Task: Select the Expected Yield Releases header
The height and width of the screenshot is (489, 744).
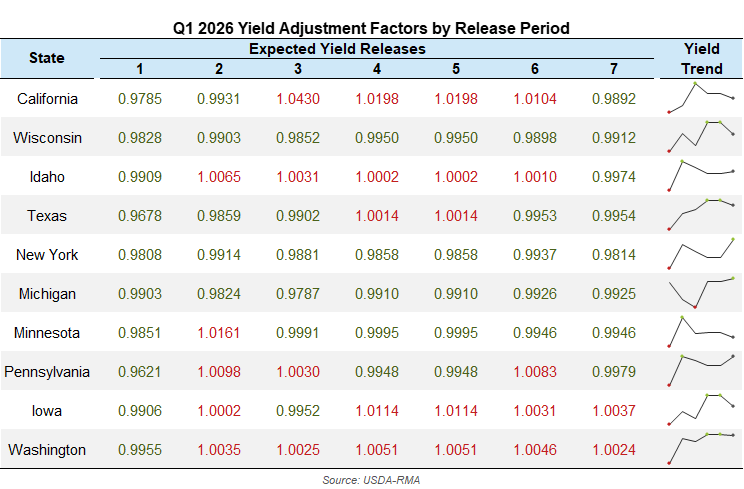Action: coord(337,48)
